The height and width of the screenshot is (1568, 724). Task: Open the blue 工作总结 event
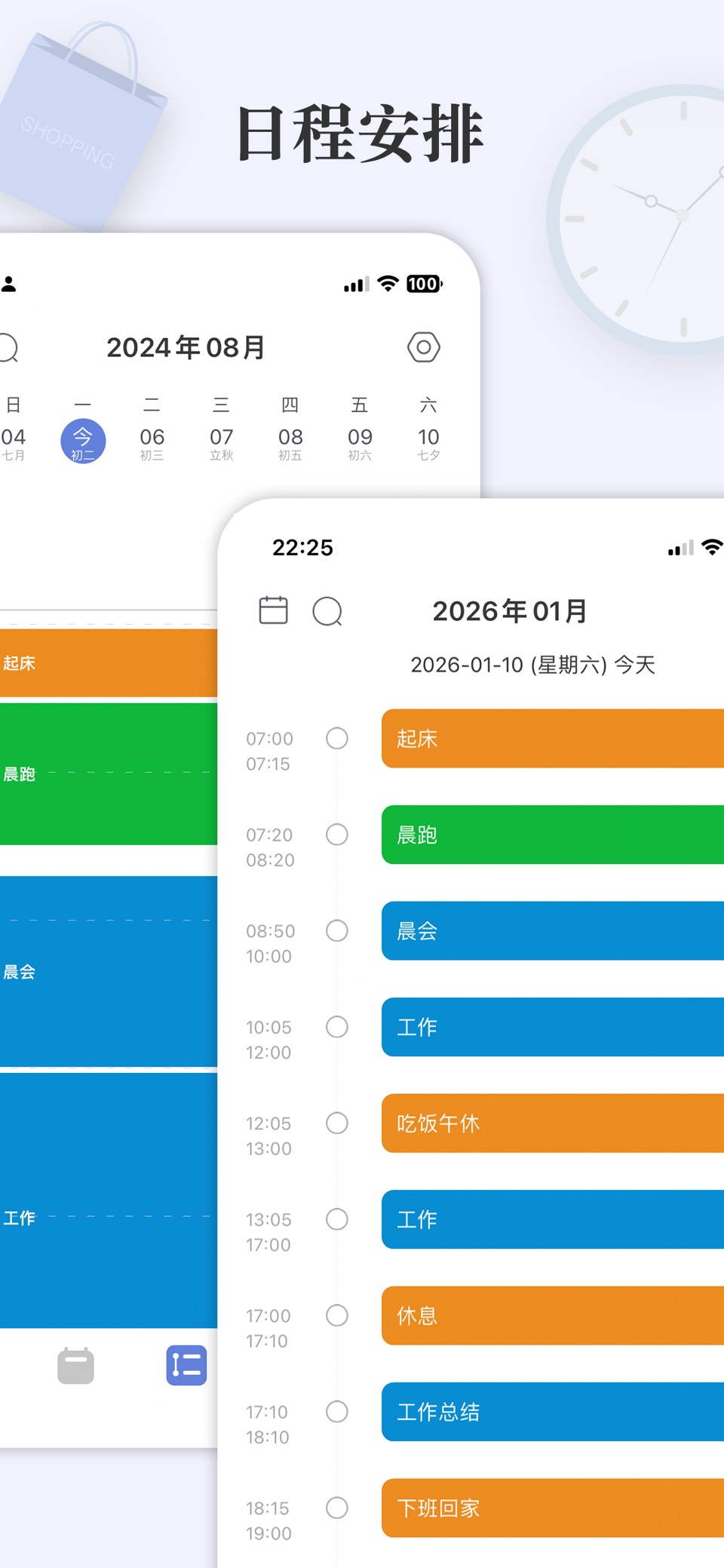pyautogui.click(x=553, y=1412)
